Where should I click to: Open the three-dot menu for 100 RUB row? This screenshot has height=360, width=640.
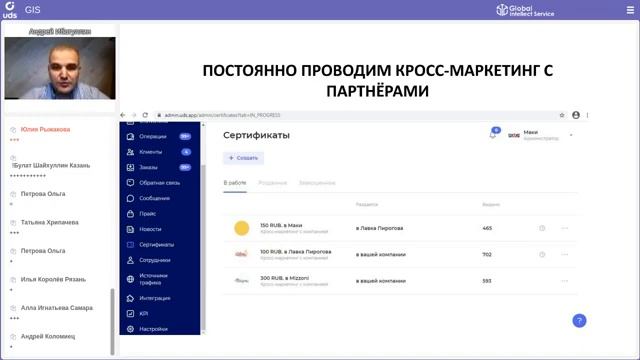[564, 254]
